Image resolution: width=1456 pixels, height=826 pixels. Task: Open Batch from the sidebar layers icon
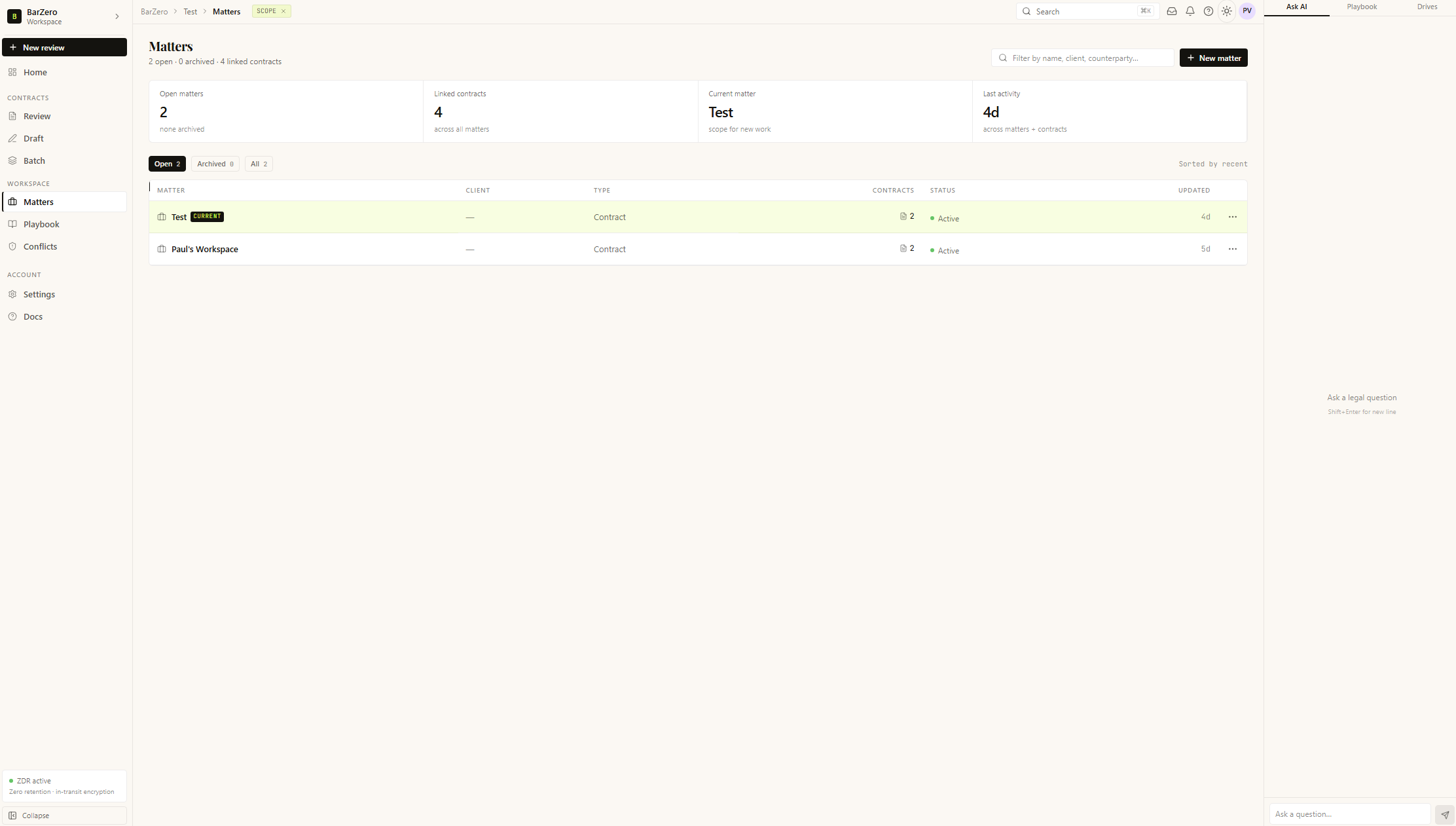[x=14, y=160]
